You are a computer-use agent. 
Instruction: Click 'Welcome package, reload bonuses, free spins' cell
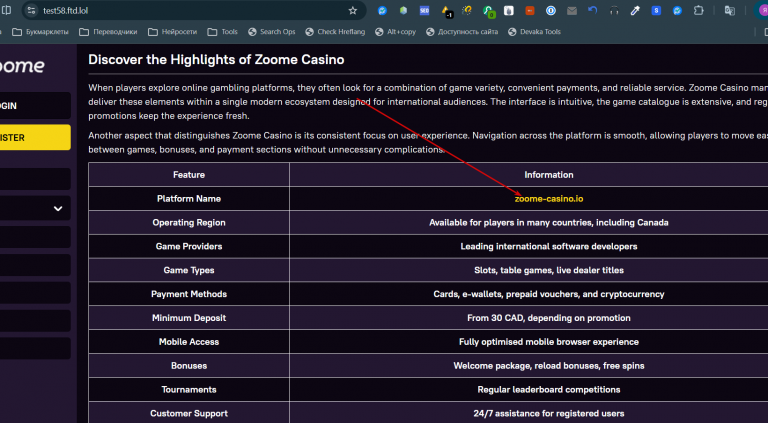coord(529,366)
